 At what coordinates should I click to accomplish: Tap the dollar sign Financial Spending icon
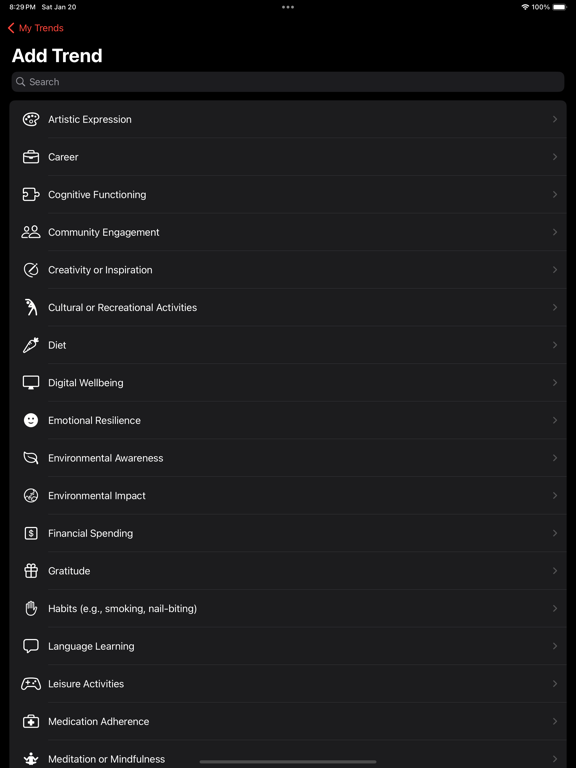tap(31, 533)
